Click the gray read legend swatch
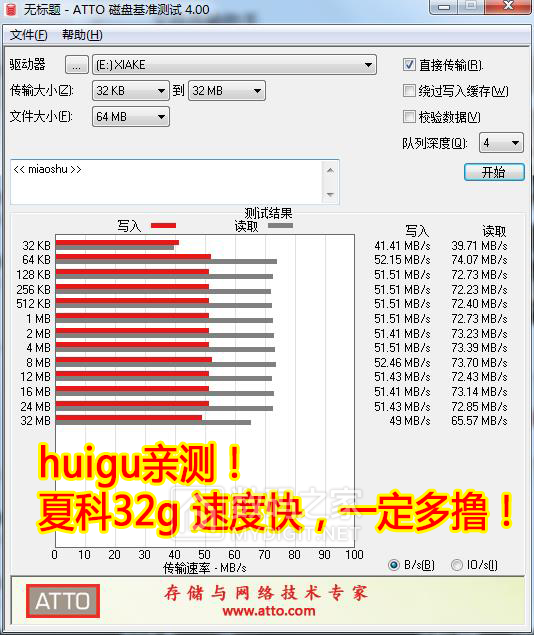Image resolution: width=534 pixels, height=635 pixels. pyautogui.click(x=281, y=226)
